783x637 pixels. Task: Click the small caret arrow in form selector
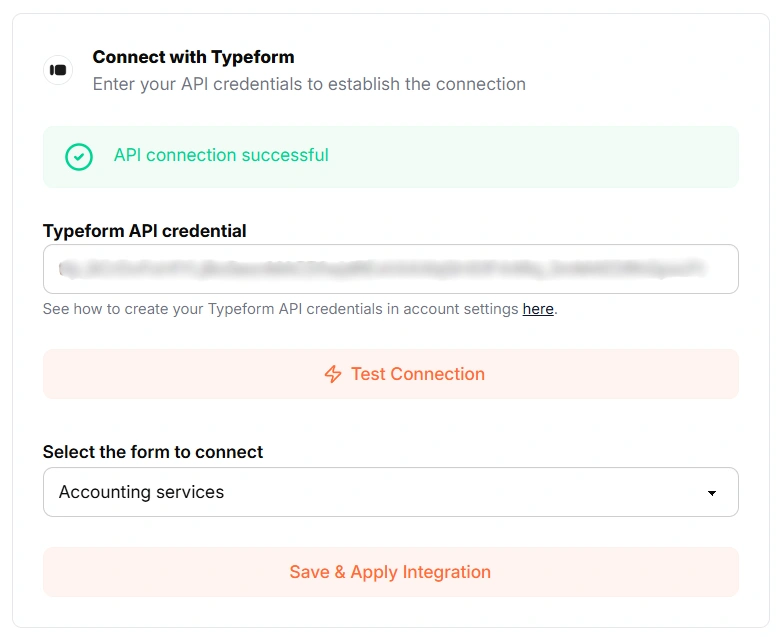point(712,493)
